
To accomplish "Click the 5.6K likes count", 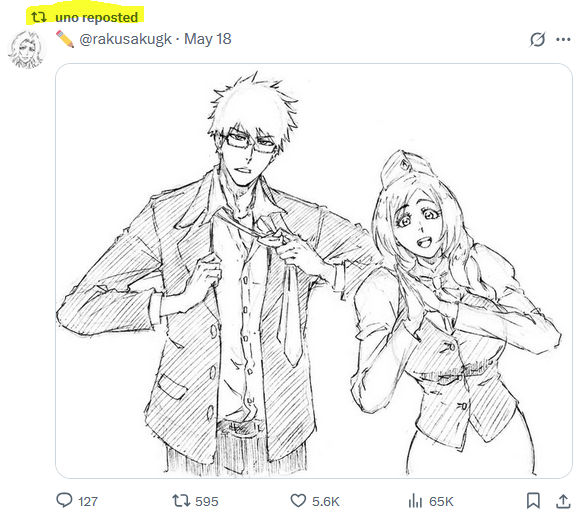I will (x=326, y=501).
